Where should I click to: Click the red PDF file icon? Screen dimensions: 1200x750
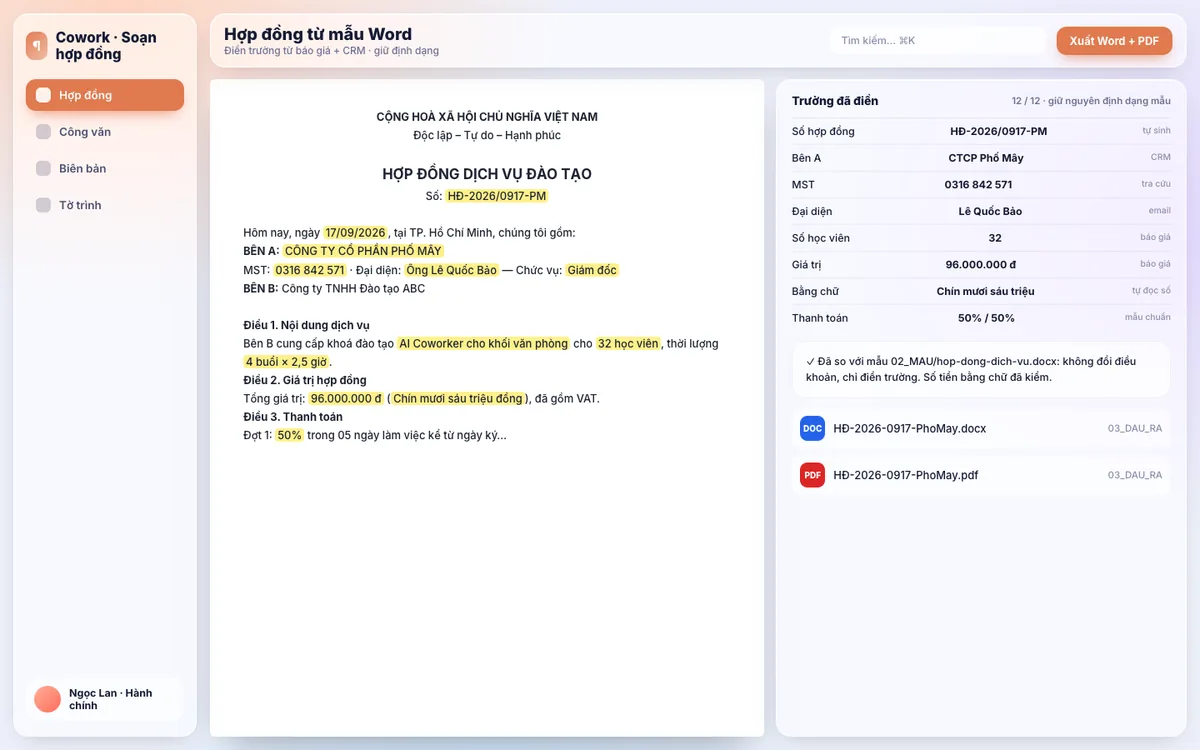click(812, 475)
